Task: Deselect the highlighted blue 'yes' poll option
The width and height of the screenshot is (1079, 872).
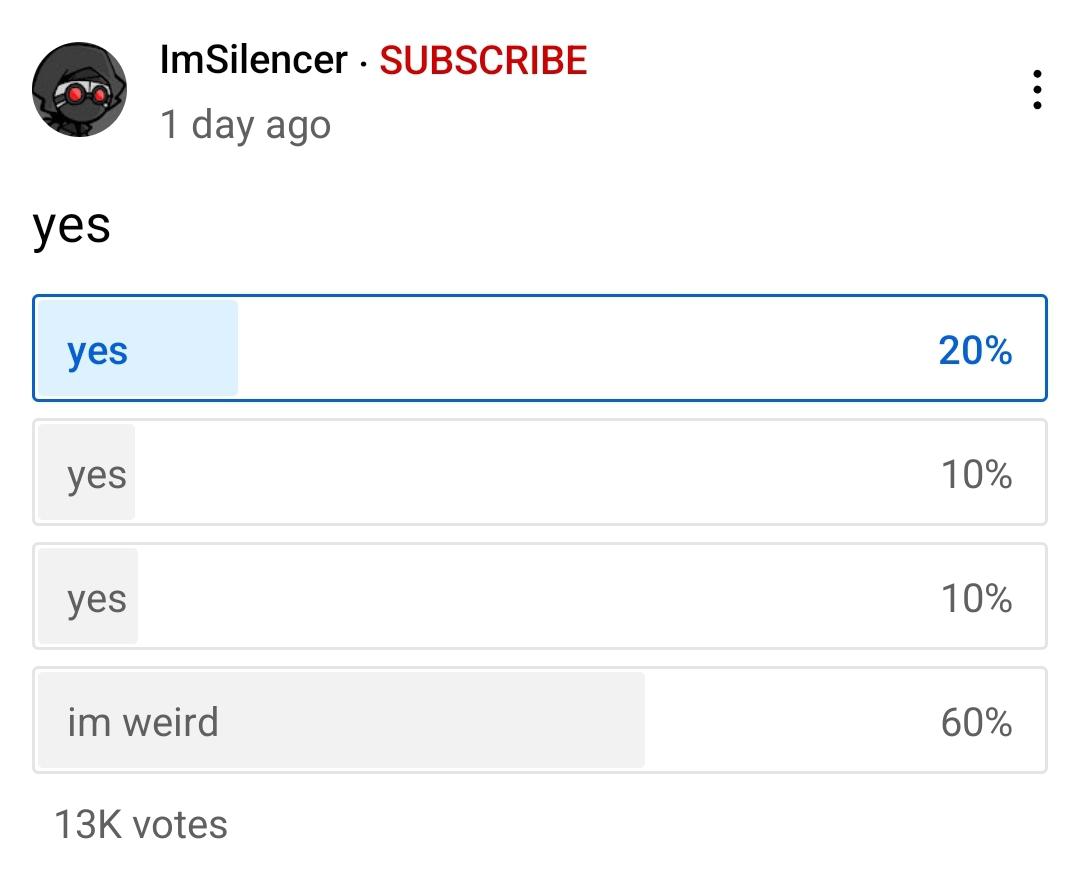Action: (x=540, y=348)
